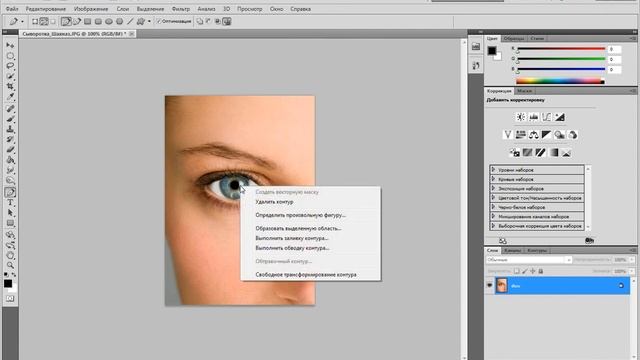Open the Фильтр menu
This screenshot has width=640, height=360.
point(181,9)
